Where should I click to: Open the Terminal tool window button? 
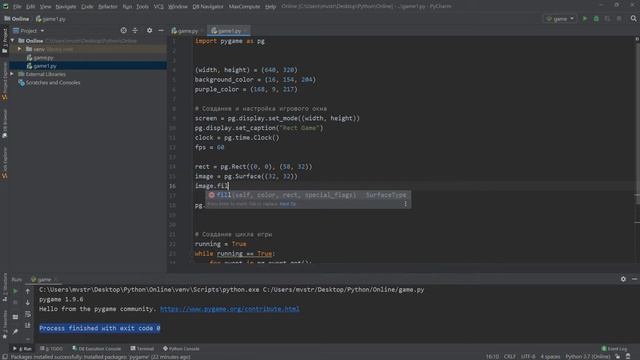coord(142,349)
